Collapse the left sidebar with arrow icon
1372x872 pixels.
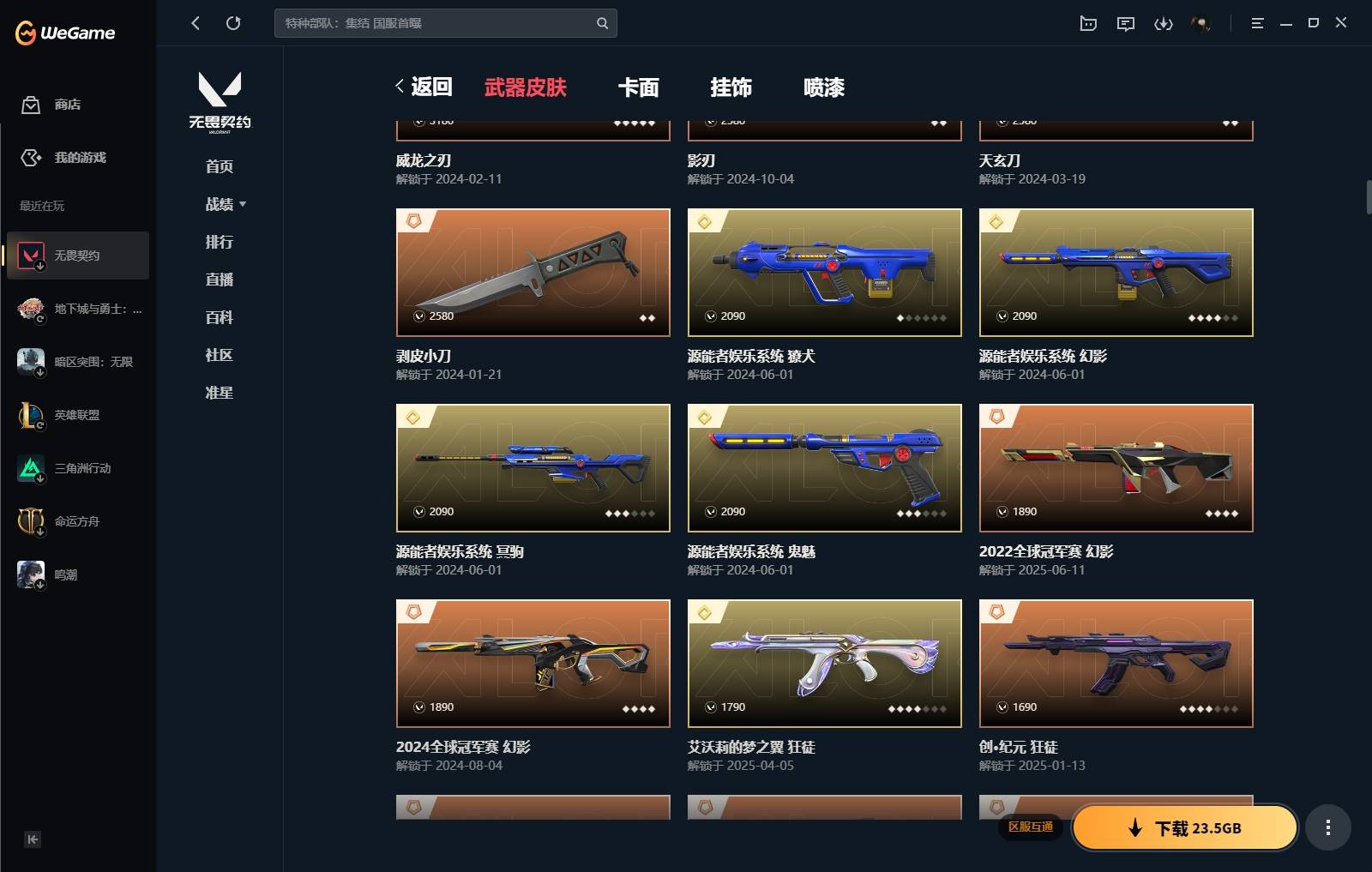point(32,839)
